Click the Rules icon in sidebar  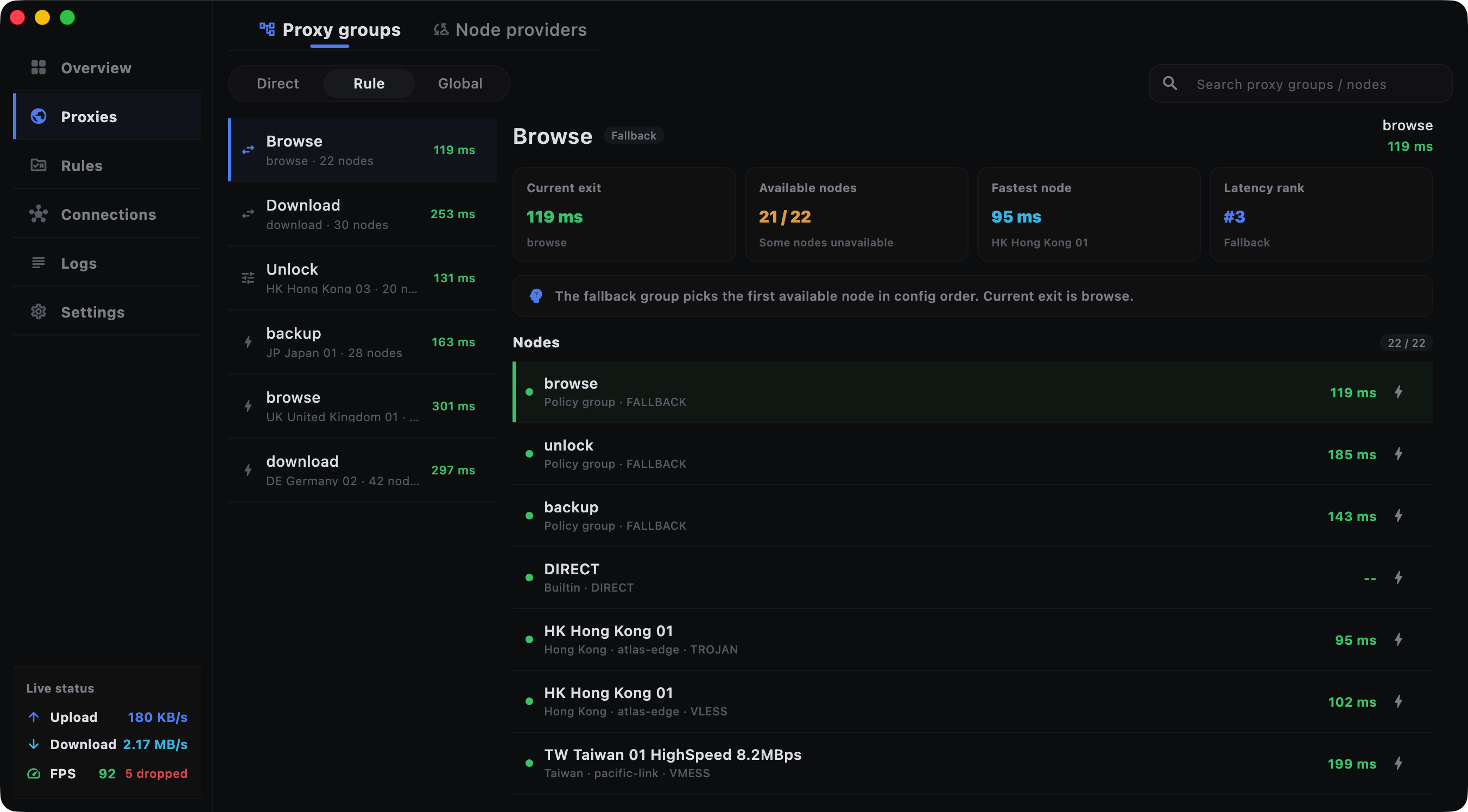(38, 165)
